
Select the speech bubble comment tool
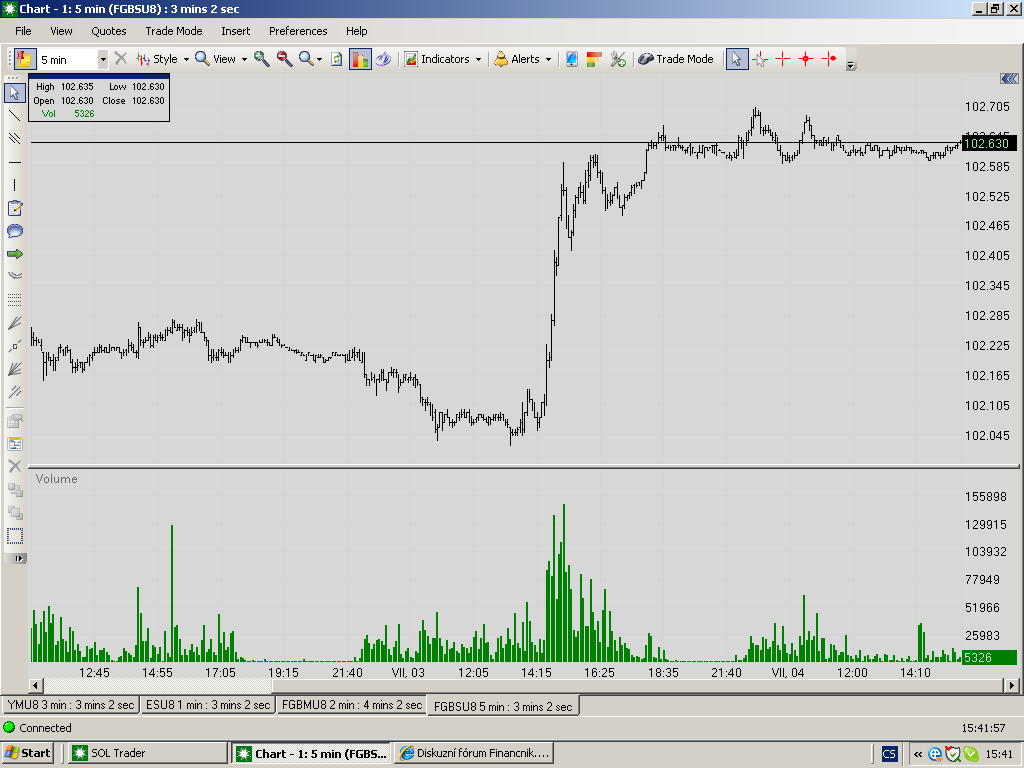[14, 231]
